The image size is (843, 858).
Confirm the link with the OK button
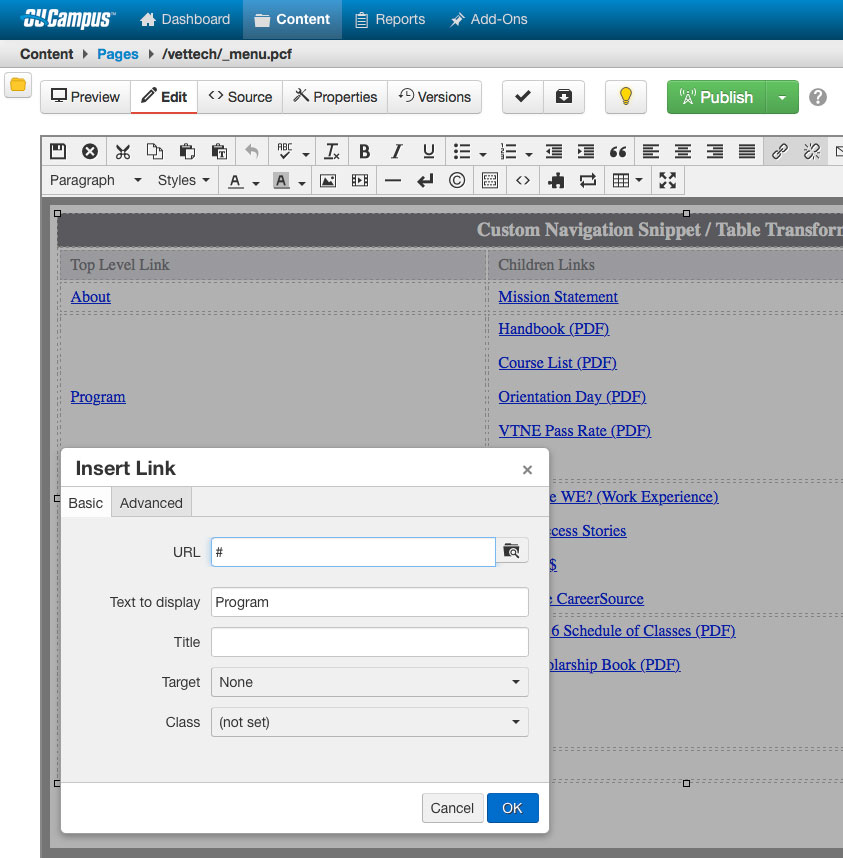pos(512,808)
